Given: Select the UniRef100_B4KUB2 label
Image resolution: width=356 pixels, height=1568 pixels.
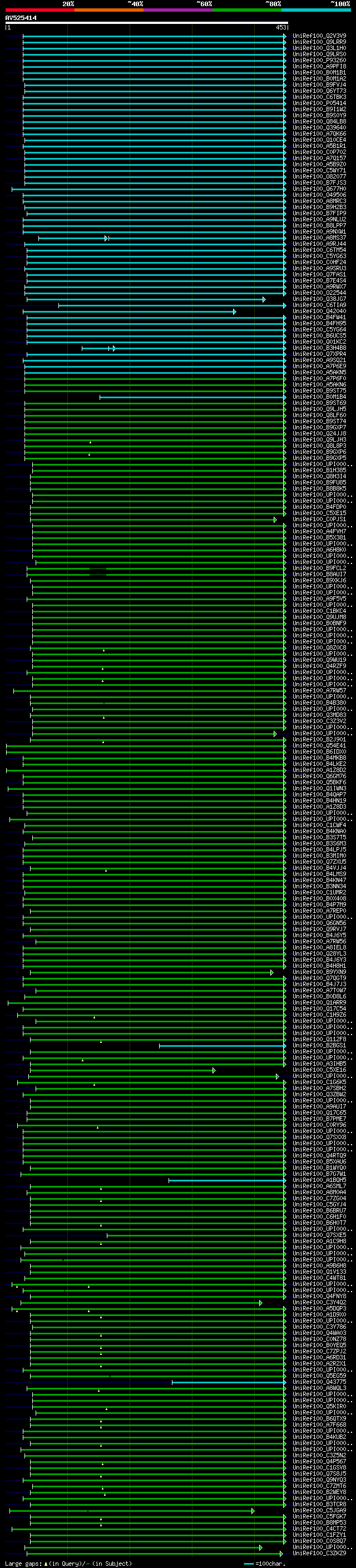Looking at the screenshot, I should click(319, 1438).
